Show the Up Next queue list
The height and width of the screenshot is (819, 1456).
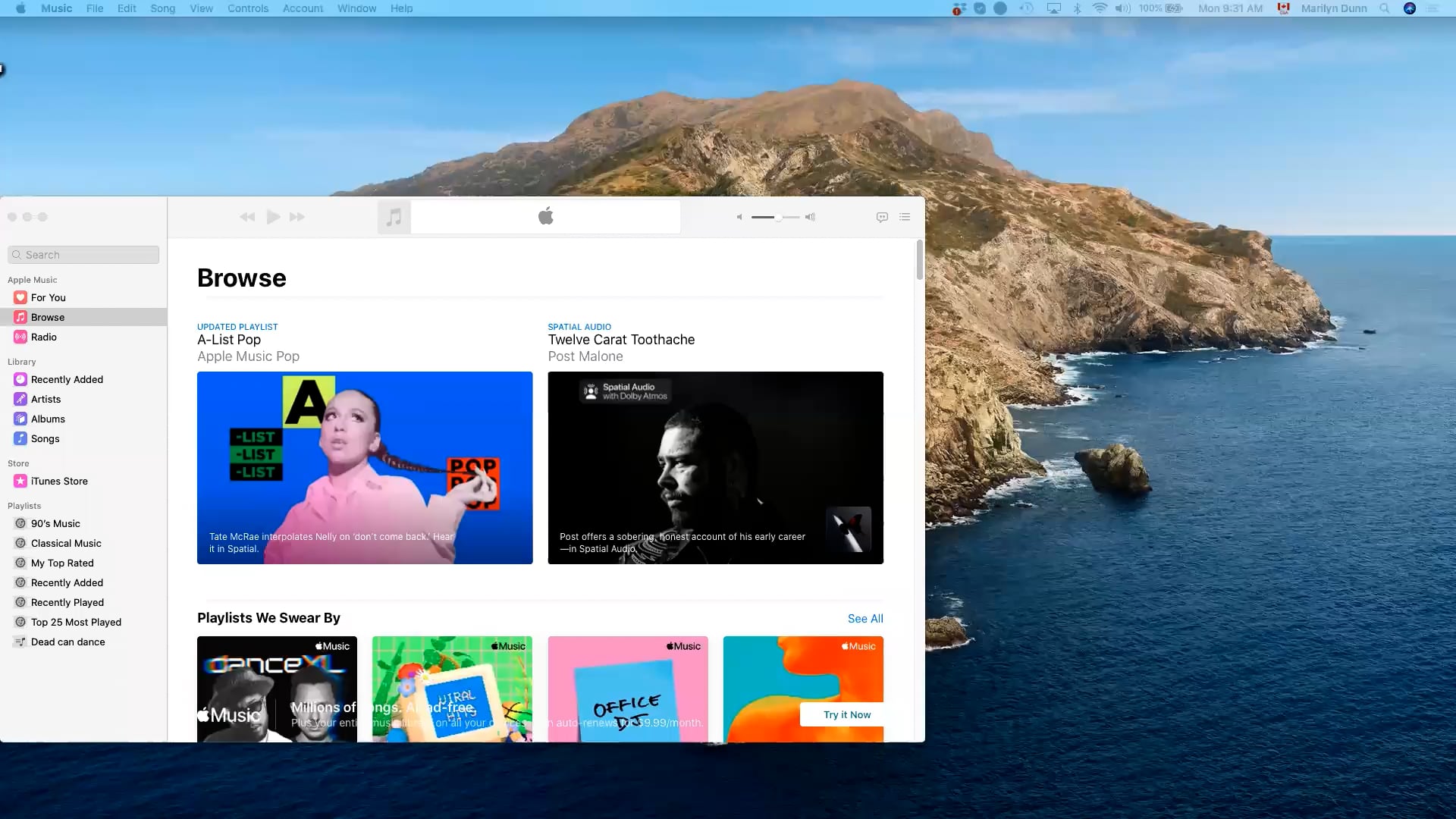coord(905,217)
